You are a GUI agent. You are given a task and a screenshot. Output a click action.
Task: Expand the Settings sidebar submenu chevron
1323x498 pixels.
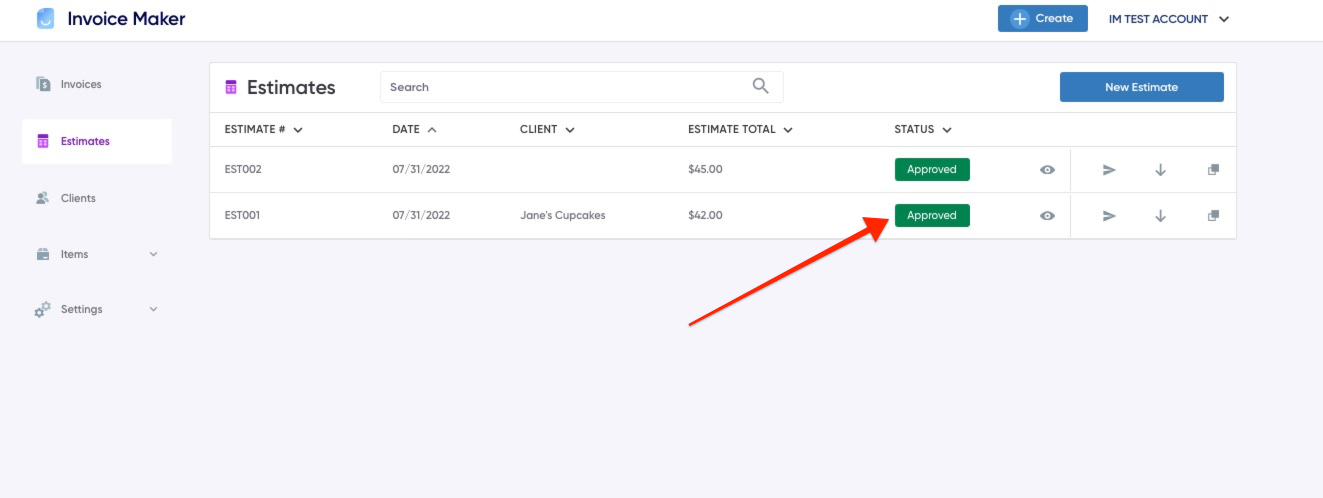[x=153, y=309]
